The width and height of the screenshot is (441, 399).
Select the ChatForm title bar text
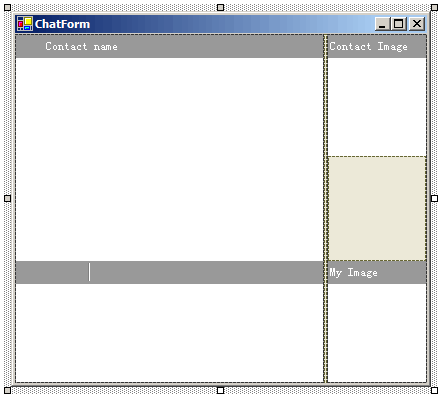tap(62, 24)
